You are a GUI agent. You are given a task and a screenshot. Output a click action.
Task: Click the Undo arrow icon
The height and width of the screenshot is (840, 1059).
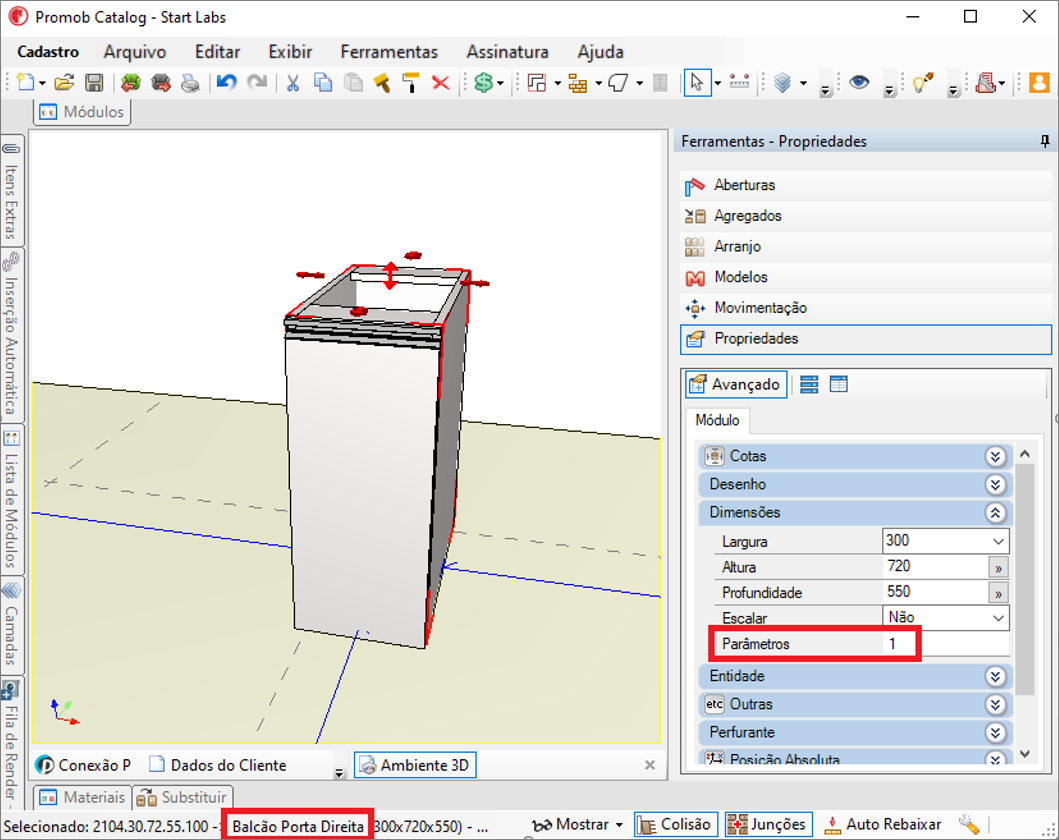click(x=226, y=83)
